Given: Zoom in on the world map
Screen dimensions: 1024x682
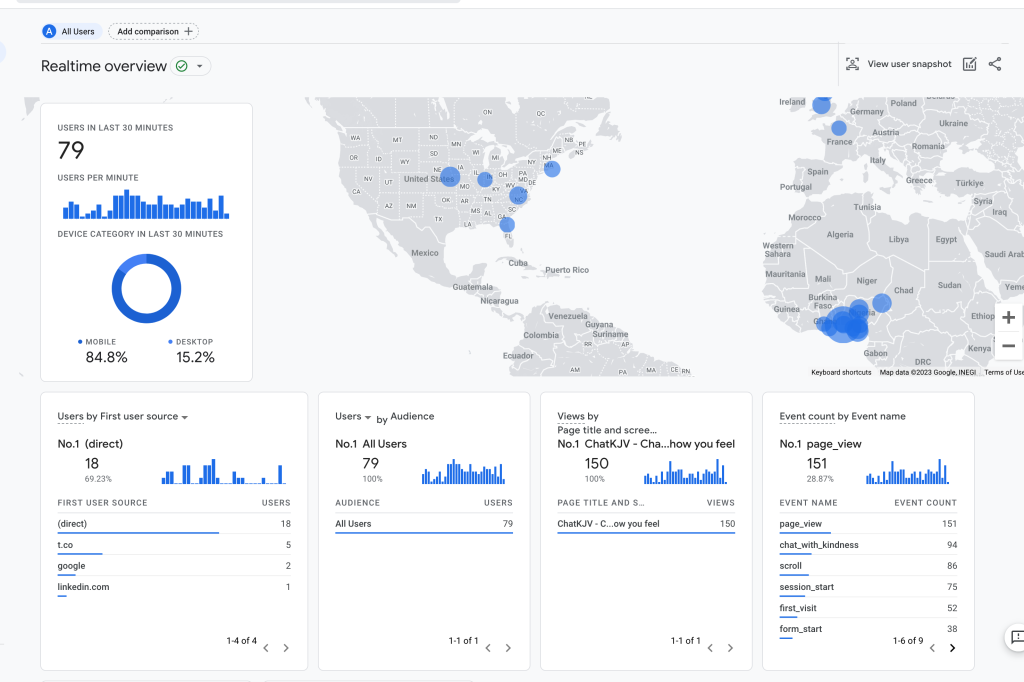Looking at the screenshot, I should (1008, 317).
